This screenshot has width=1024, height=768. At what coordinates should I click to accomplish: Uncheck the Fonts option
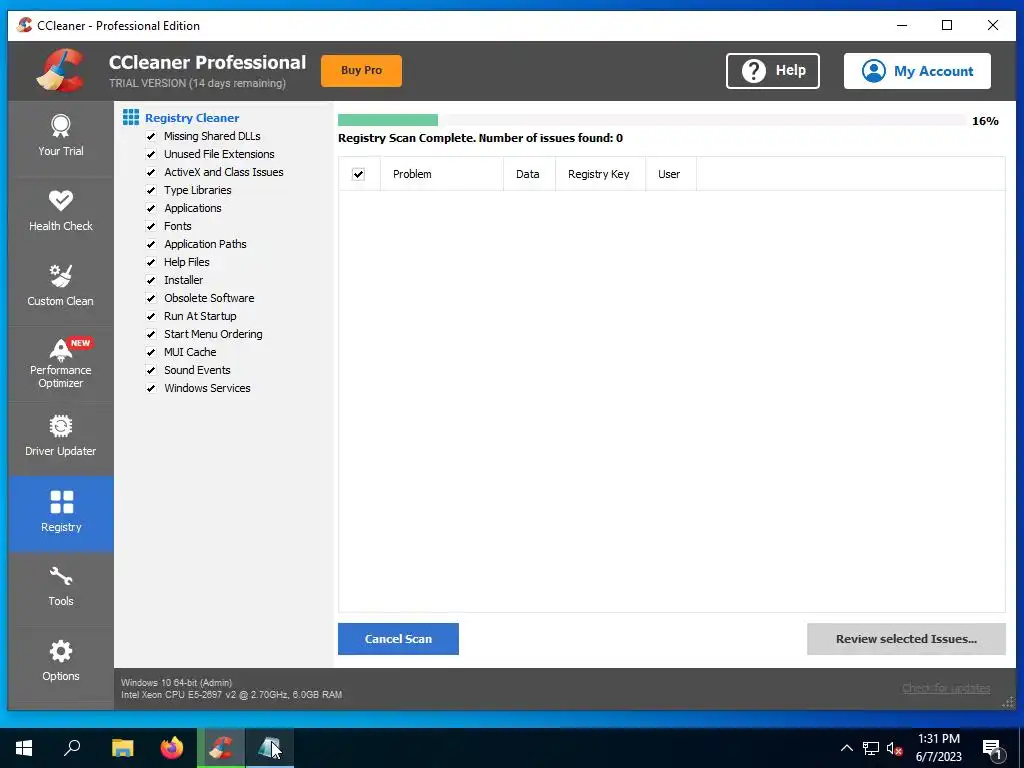pos(151,226)
